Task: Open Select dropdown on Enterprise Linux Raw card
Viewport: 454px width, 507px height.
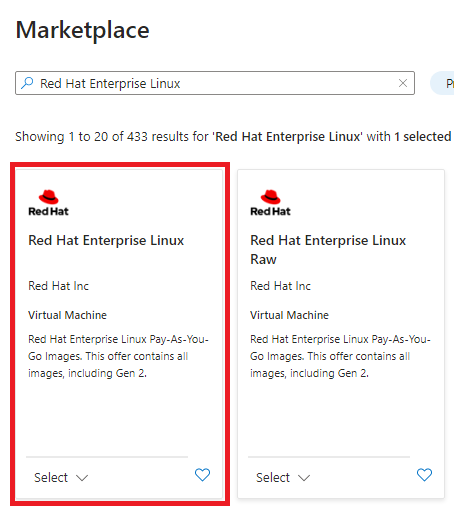Action: pyautogui.click(x=283, y=478)
